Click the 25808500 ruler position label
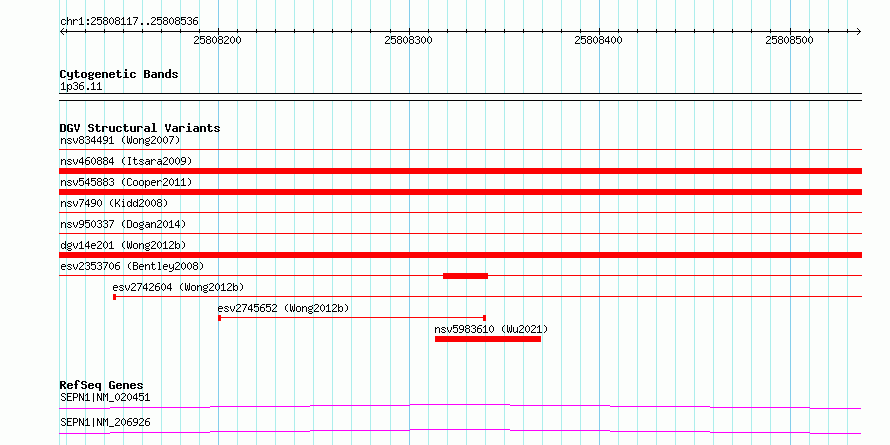Screen dimensions: 890x445 click(x=789, y=40)
